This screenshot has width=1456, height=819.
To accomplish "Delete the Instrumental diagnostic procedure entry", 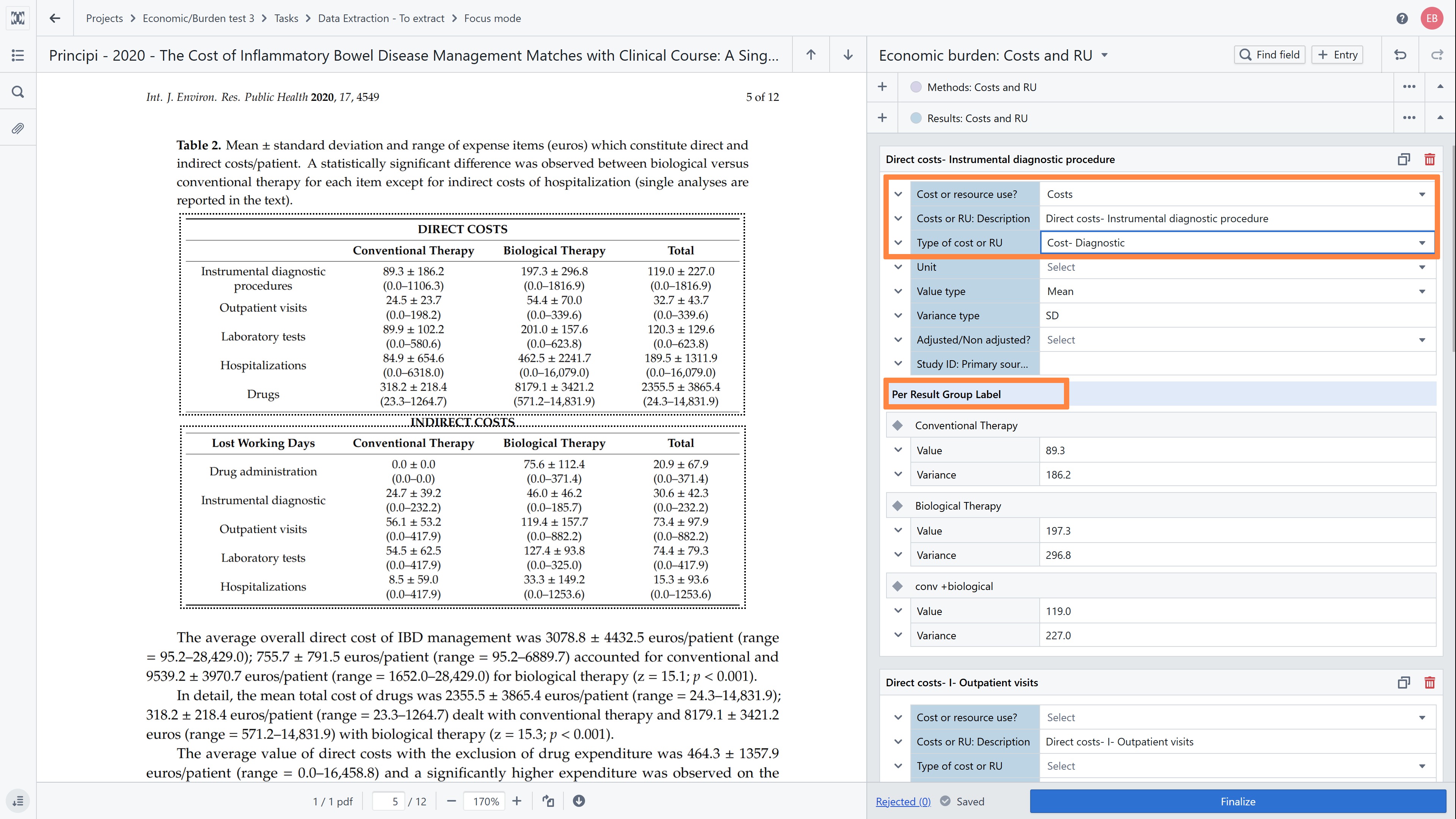I will pyautogui.click(x=1429, y=159).
